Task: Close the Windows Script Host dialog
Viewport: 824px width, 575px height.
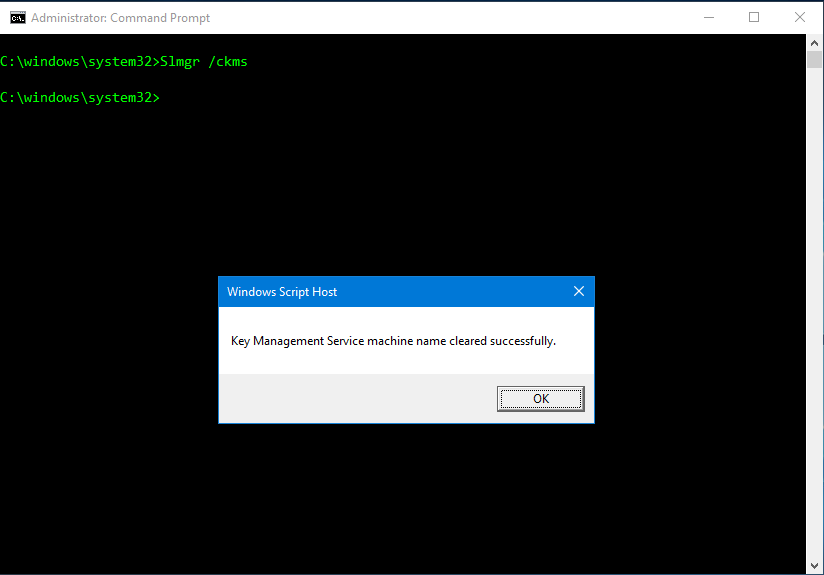Action: 578,292
